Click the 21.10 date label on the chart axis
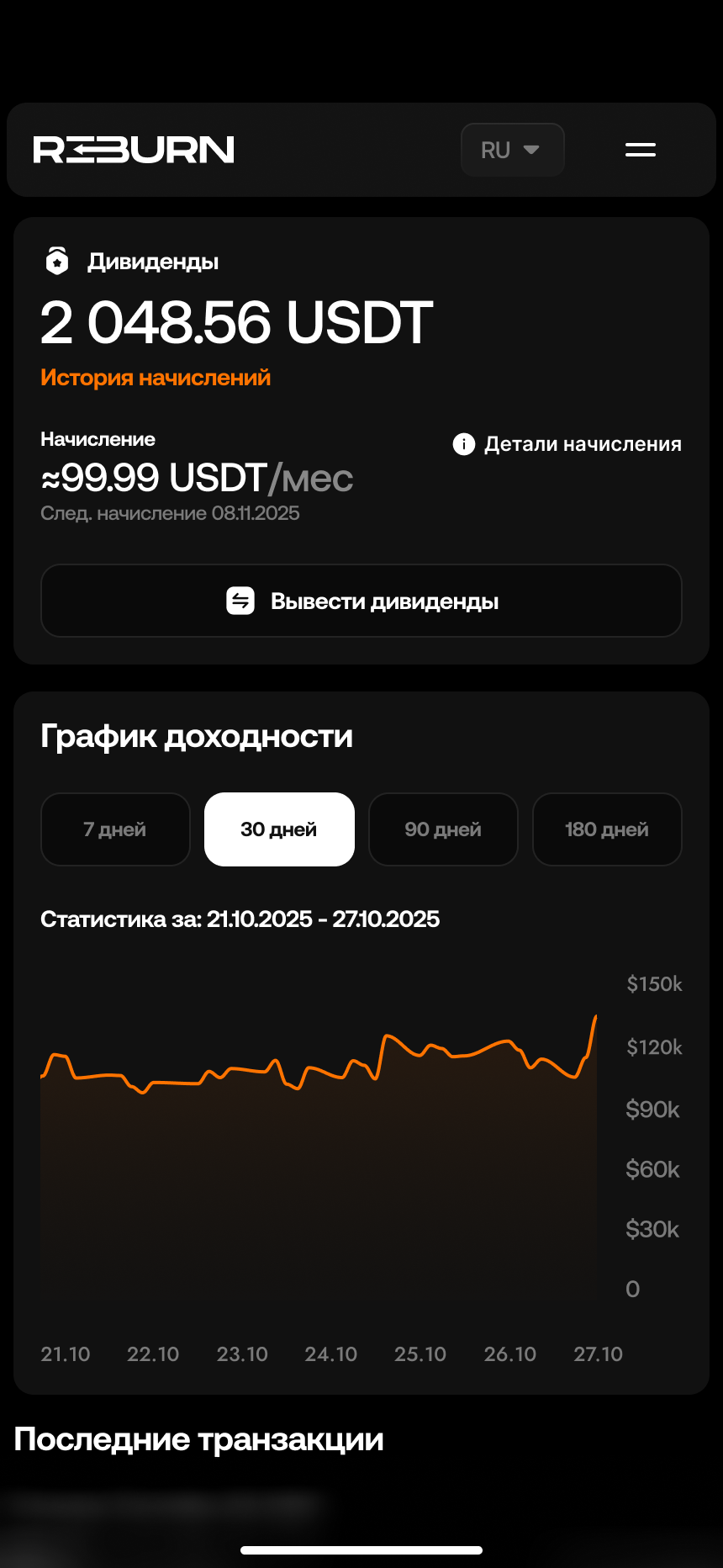The image size is (723, 1568). click(x=66, y=1354)
